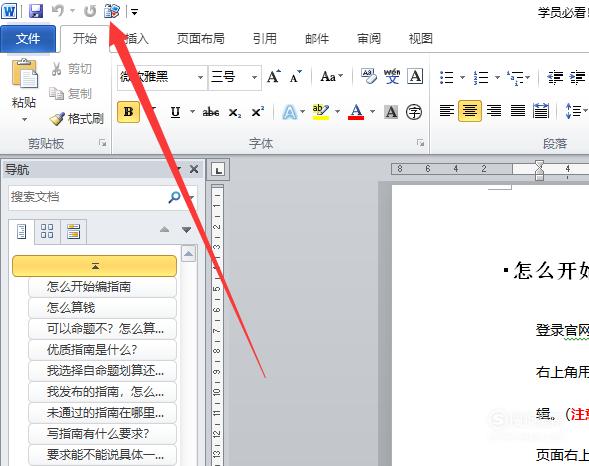Toggle Character Shading icon
Screen dimensions: 589x466
point(391,112)
